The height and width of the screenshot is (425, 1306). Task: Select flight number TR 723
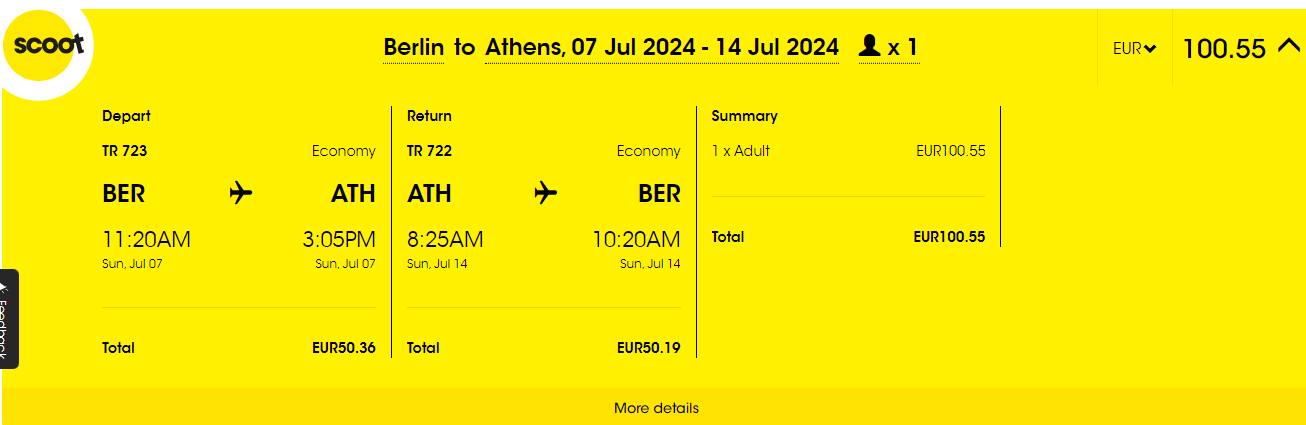click(x=125, y=151)
